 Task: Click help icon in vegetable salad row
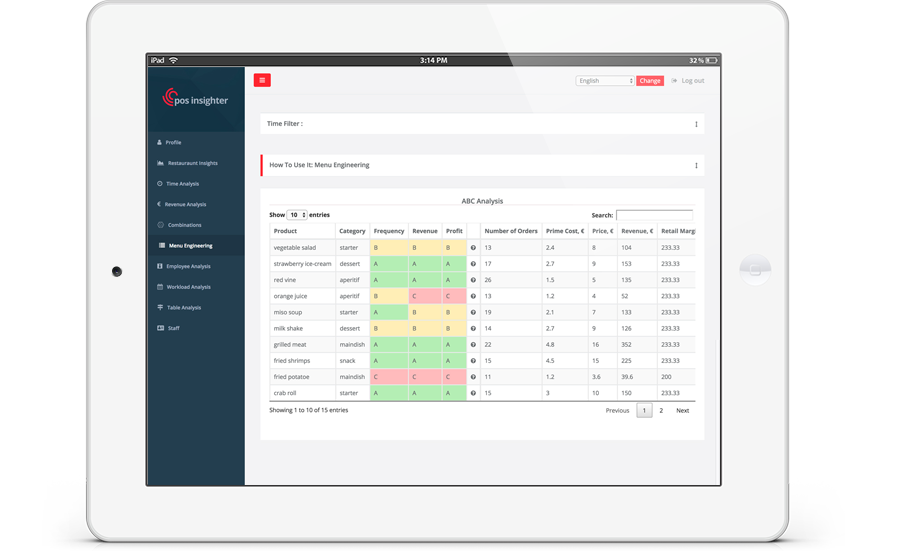point(473,247)
